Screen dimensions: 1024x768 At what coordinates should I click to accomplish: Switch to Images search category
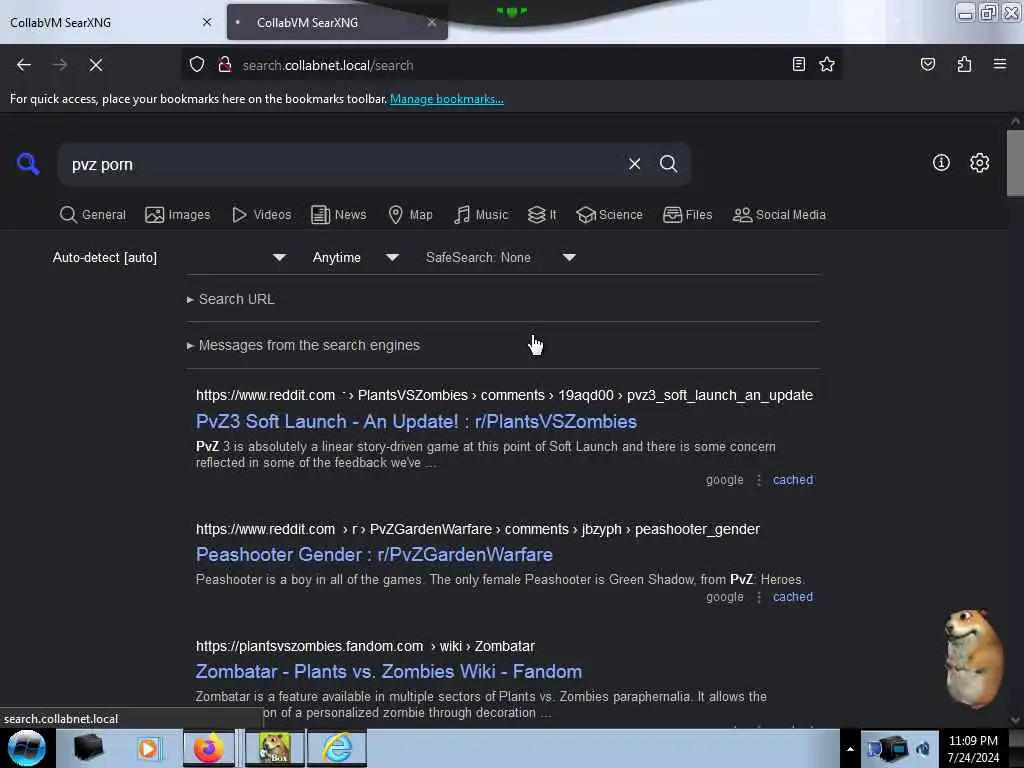[x=178, y=215]
